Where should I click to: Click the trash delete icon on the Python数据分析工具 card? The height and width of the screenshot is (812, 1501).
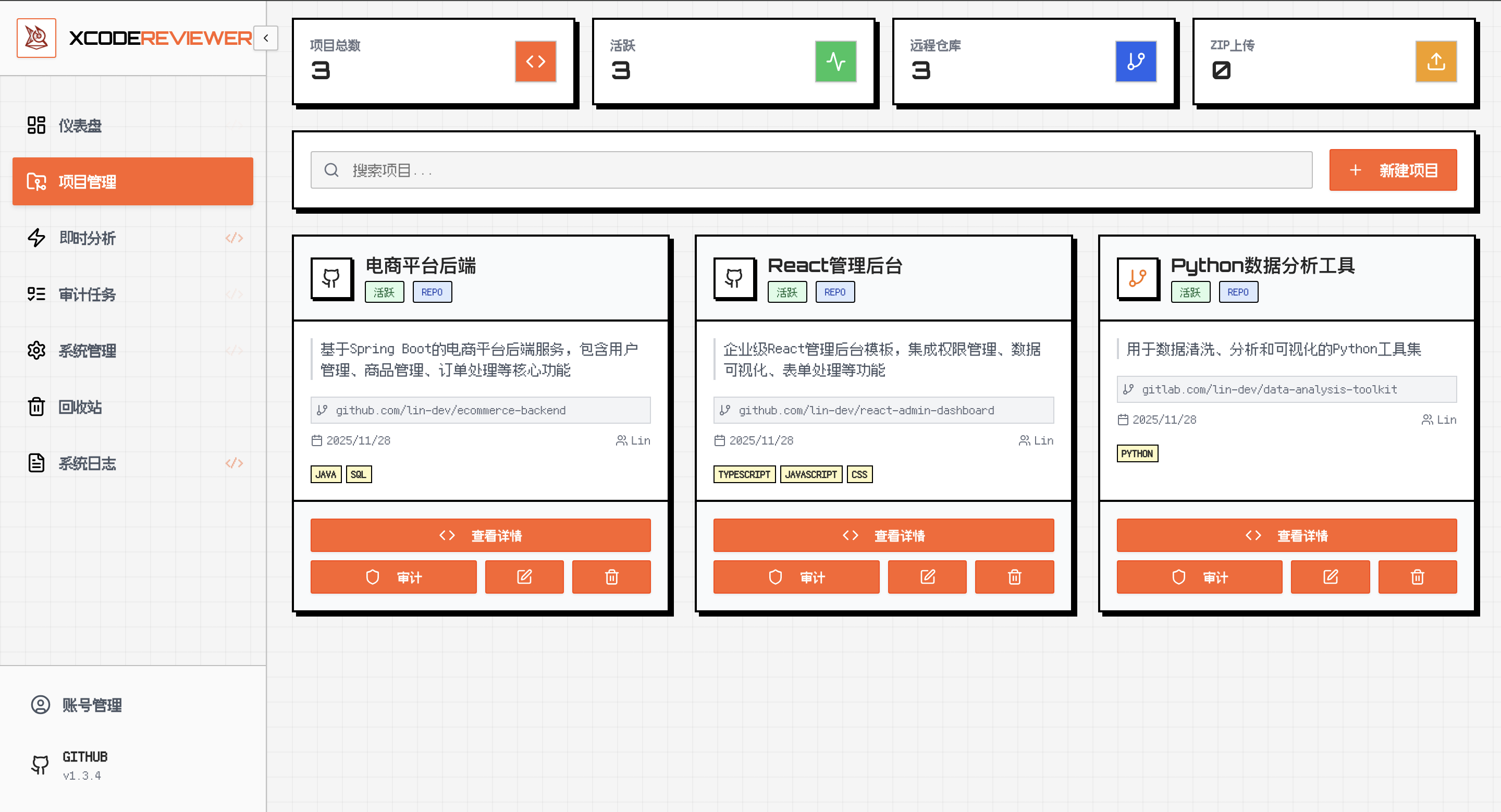pyautogui.click(x=1418, y=576)
